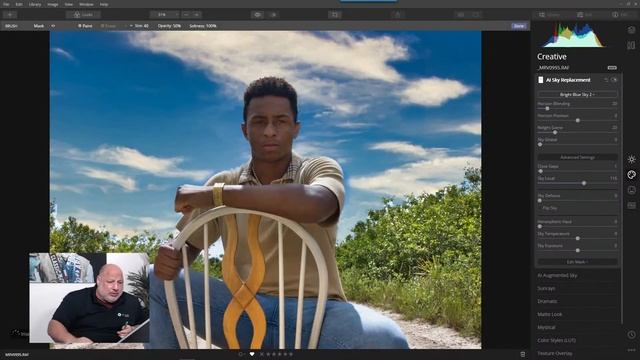The image size is (640, 360).
Task: Open the edit History clock icon
Action: tap(631, 335)
